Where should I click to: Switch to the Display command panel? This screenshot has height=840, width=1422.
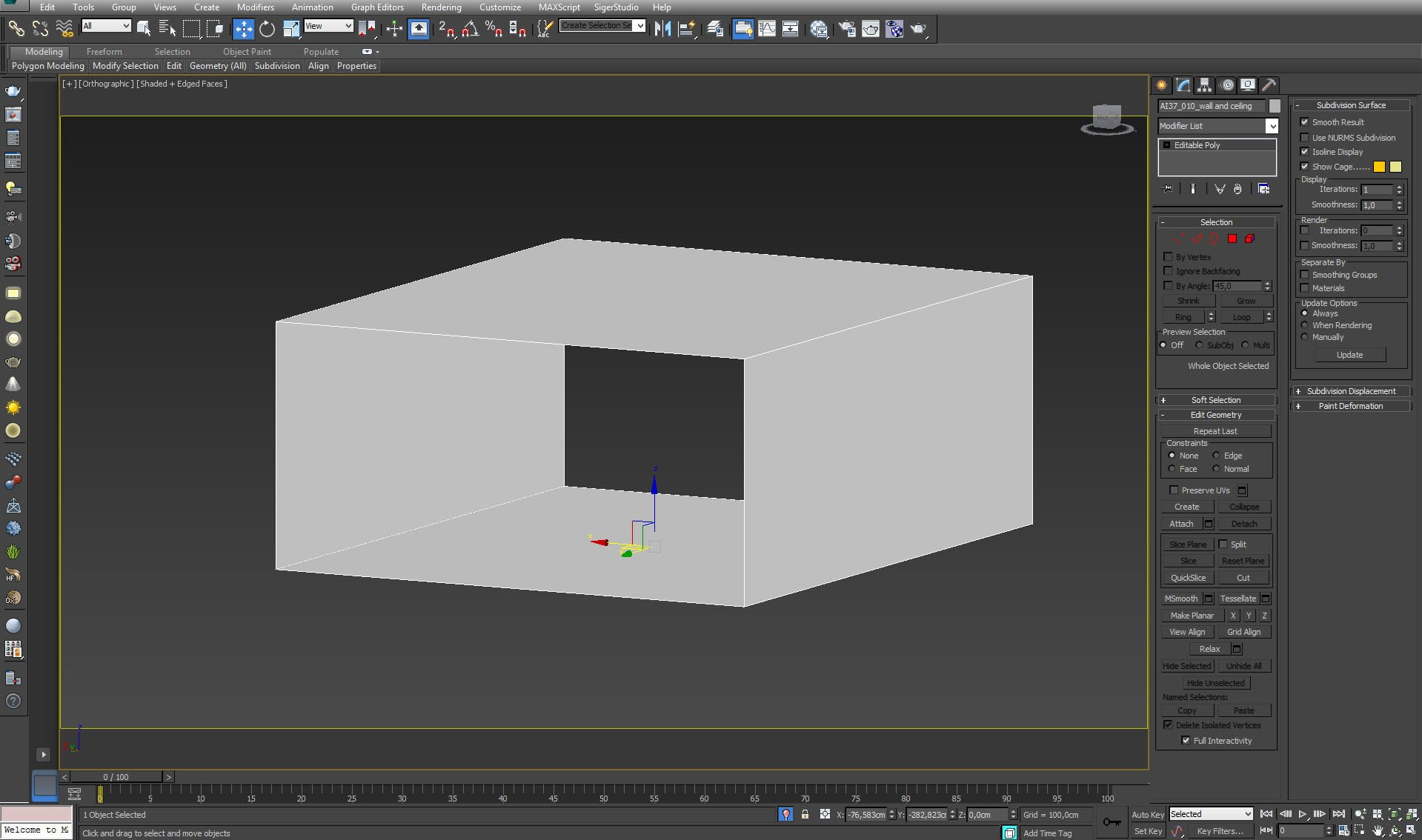coord(1248,85)
